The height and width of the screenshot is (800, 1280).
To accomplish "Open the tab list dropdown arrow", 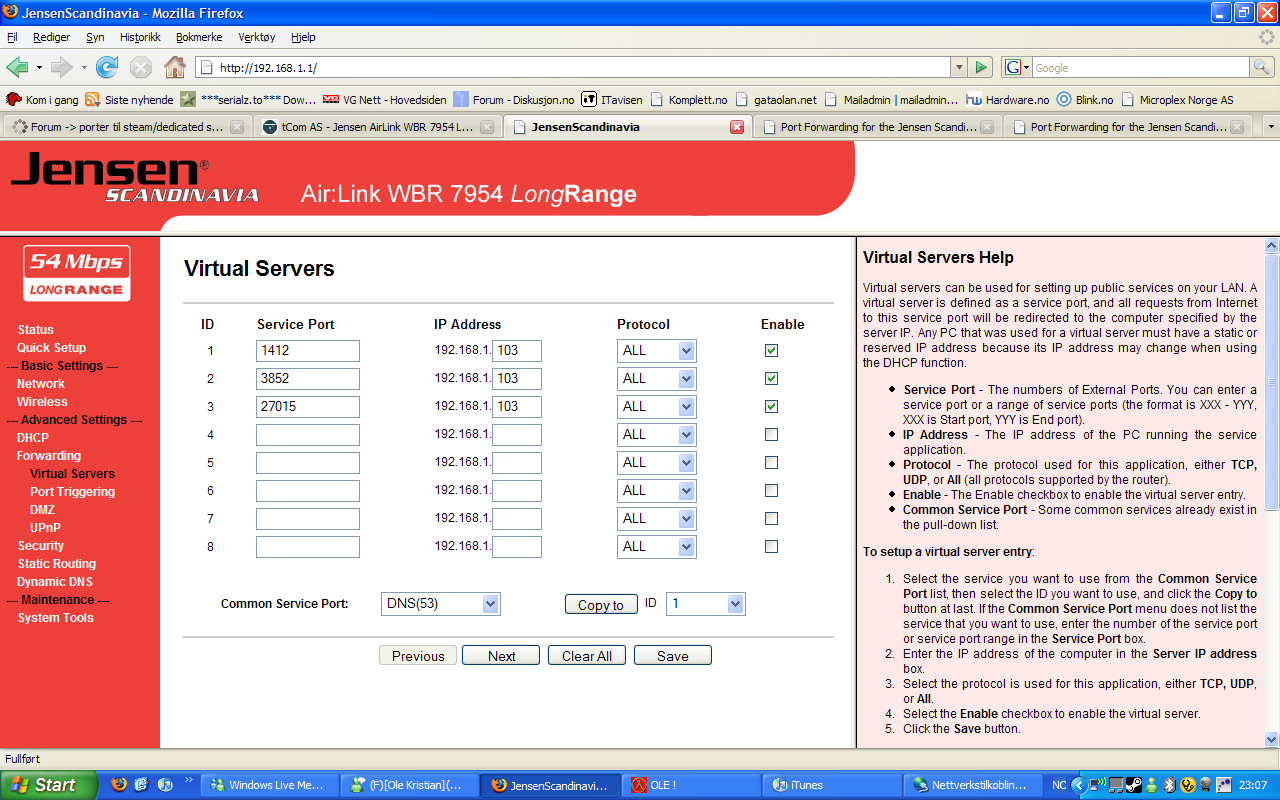I will (1271, 127).
